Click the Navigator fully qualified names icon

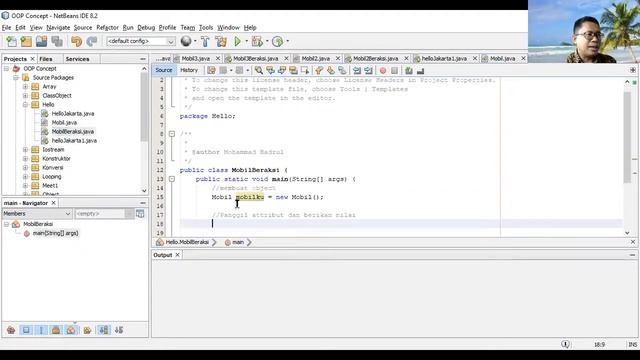87,330
